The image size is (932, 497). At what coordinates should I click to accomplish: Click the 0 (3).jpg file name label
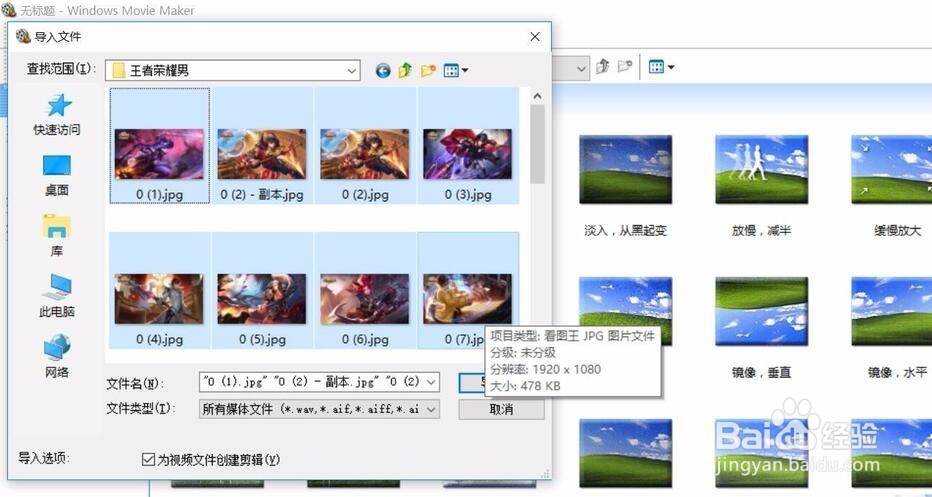pyautogui.click(x=468, y=194)
